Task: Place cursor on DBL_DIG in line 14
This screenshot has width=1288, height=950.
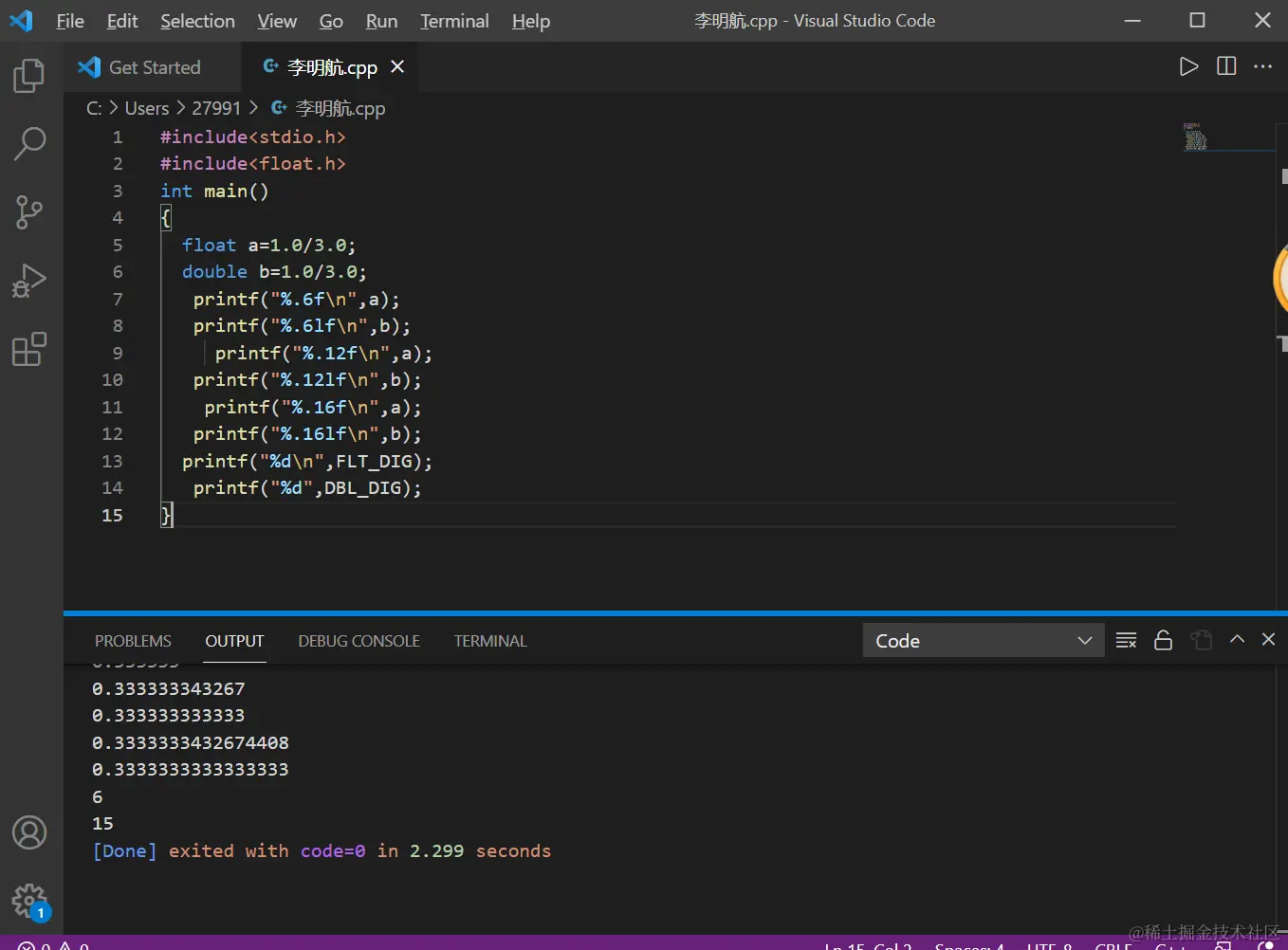Action: [362, 487]
